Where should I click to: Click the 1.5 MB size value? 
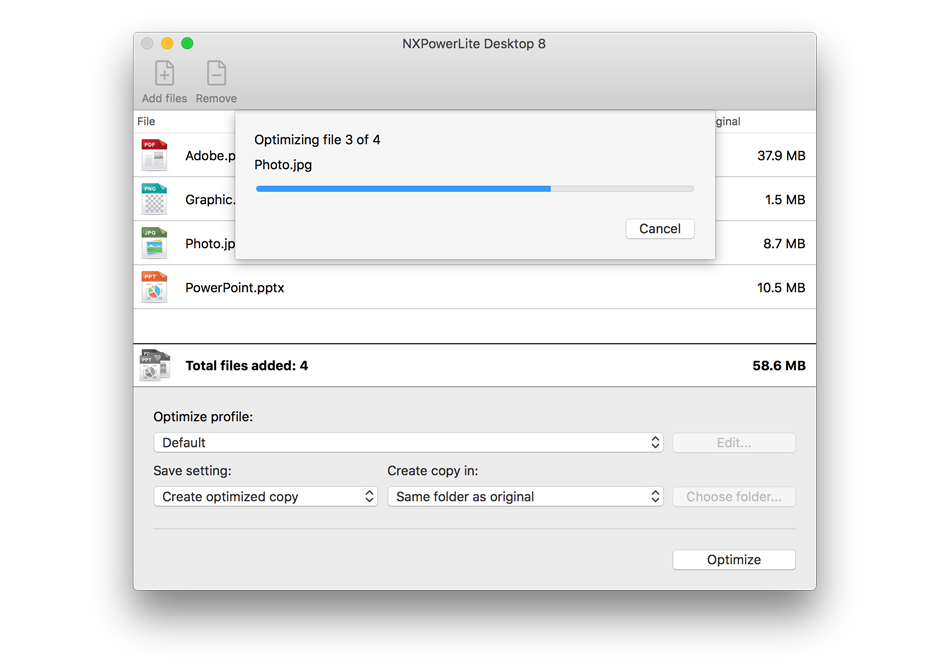pyautogui.click(x=785, y=200)
